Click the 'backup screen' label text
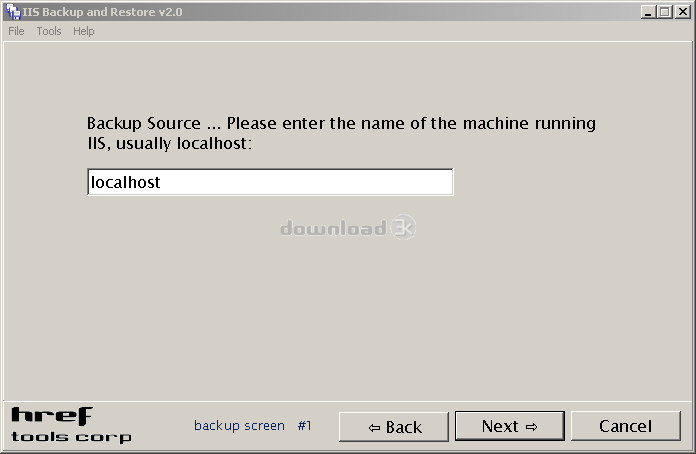This screenshot has width=696, height=454. pos(239,426)
